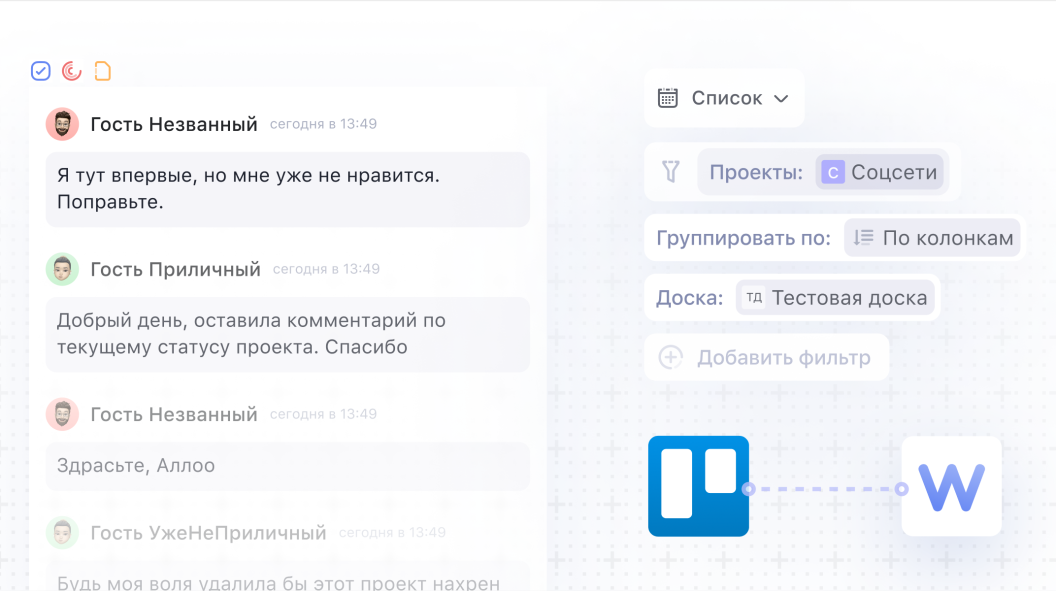Click the ТД badge before Тестовая доска

[753, 297]
